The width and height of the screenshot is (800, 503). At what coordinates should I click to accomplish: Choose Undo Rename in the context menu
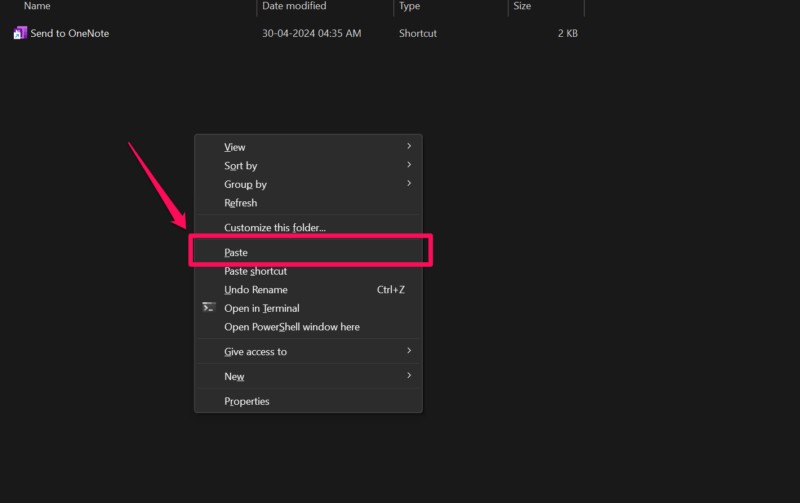click(255, 290)
